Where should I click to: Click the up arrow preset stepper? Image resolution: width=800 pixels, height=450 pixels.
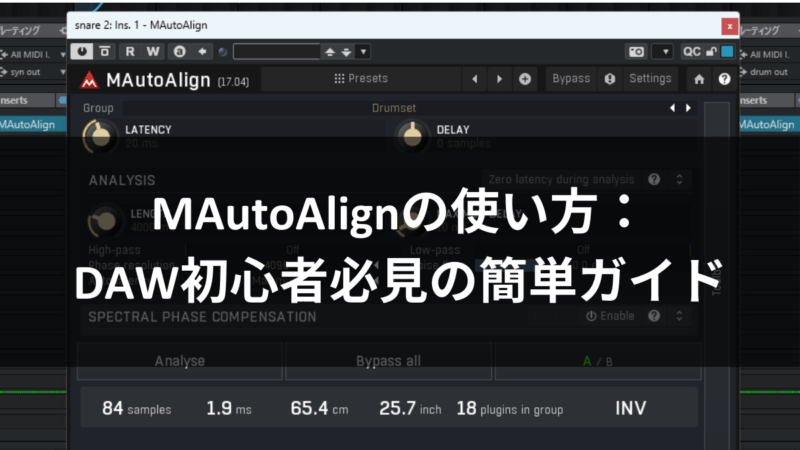[x=330, y=52]
